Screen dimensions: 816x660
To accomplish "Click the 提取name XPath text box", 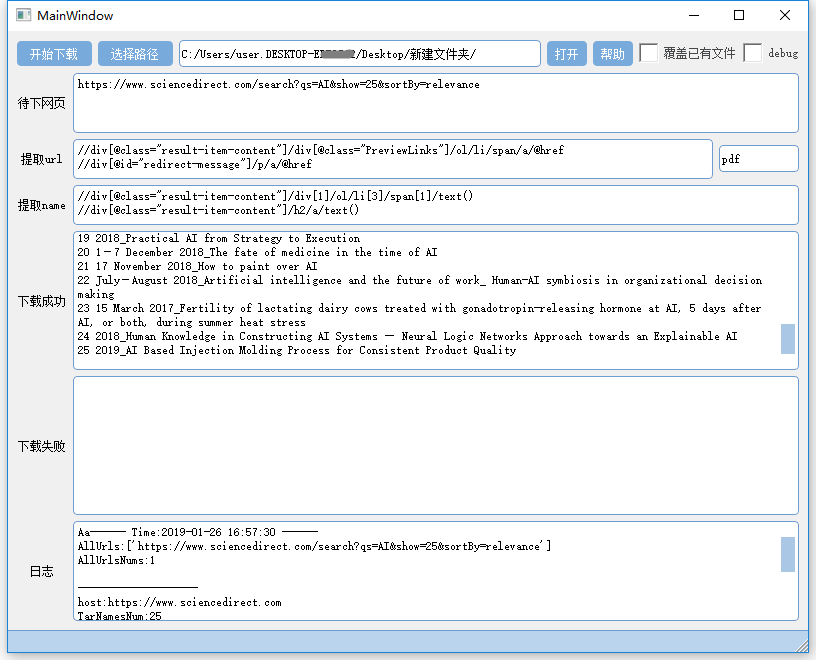I will tap(435, 204).
